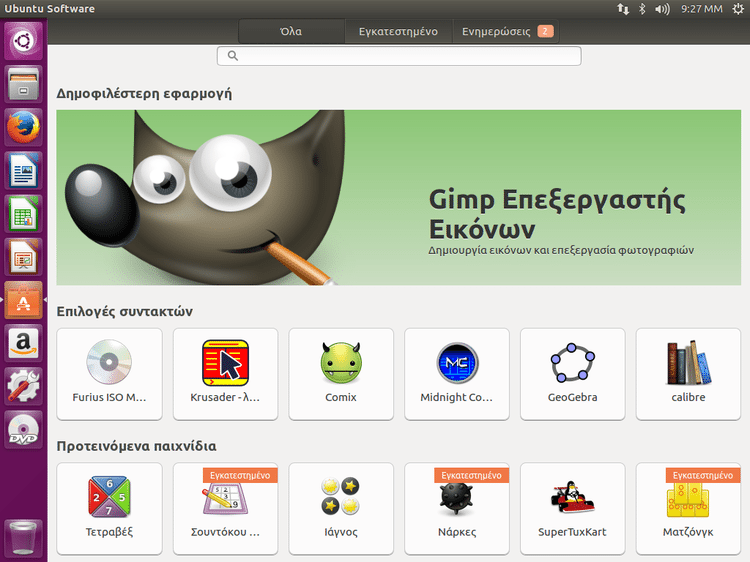Open System Settings from the launcher
Screen dimensions: 750x562
(23, 386)
